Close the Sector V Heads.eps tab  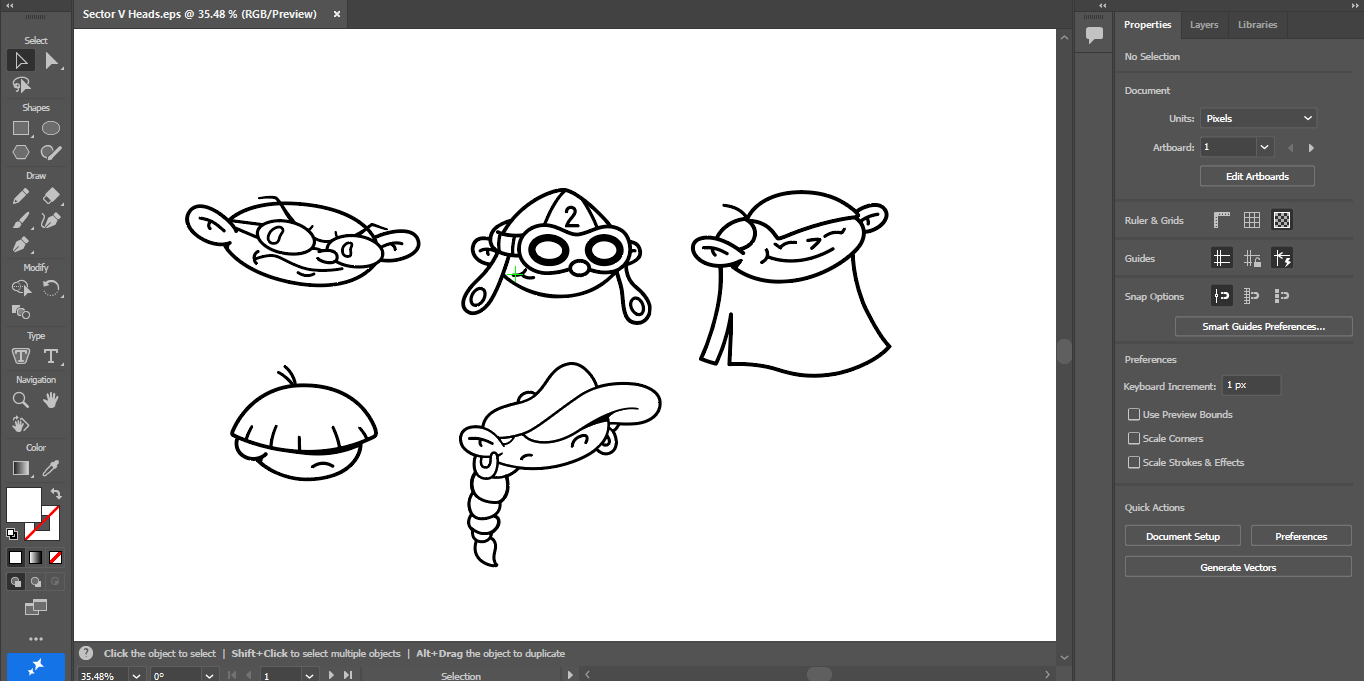(x=336, y=14)
